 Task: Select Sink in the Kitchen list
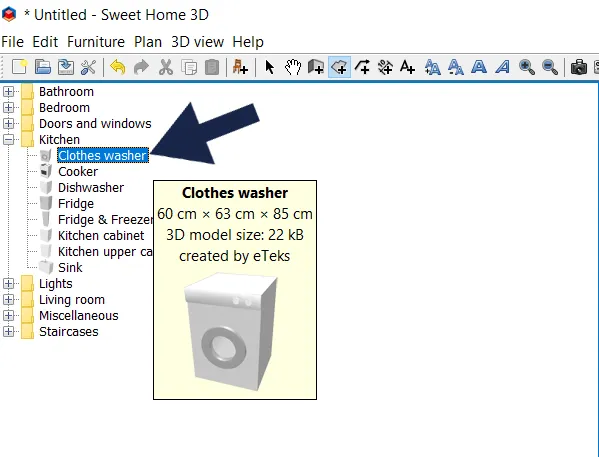click(x=70, y=268)
